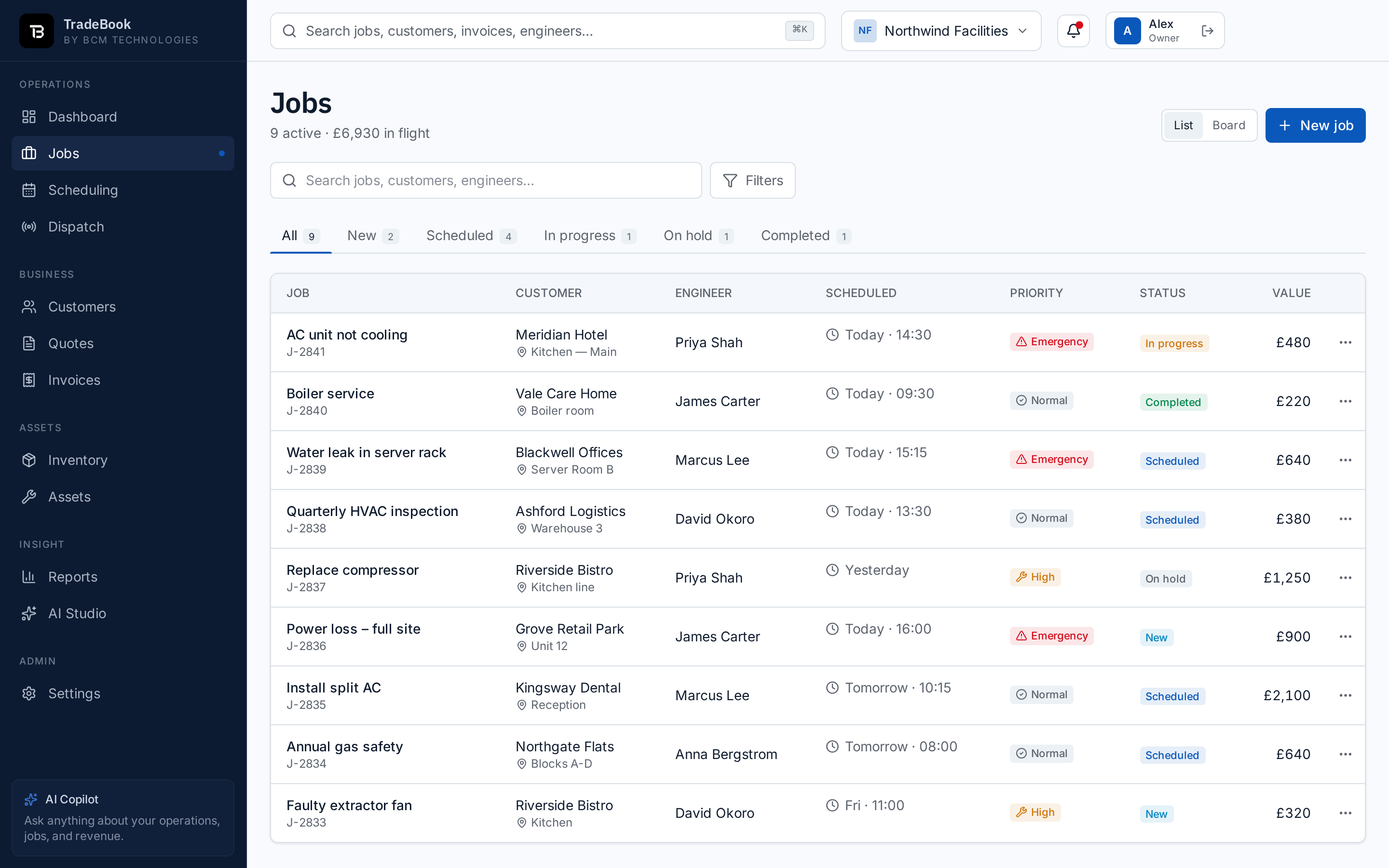This screenshot has width=1389, height=868.
Task: Click the location pin for Server Room B
Action: 522,470
